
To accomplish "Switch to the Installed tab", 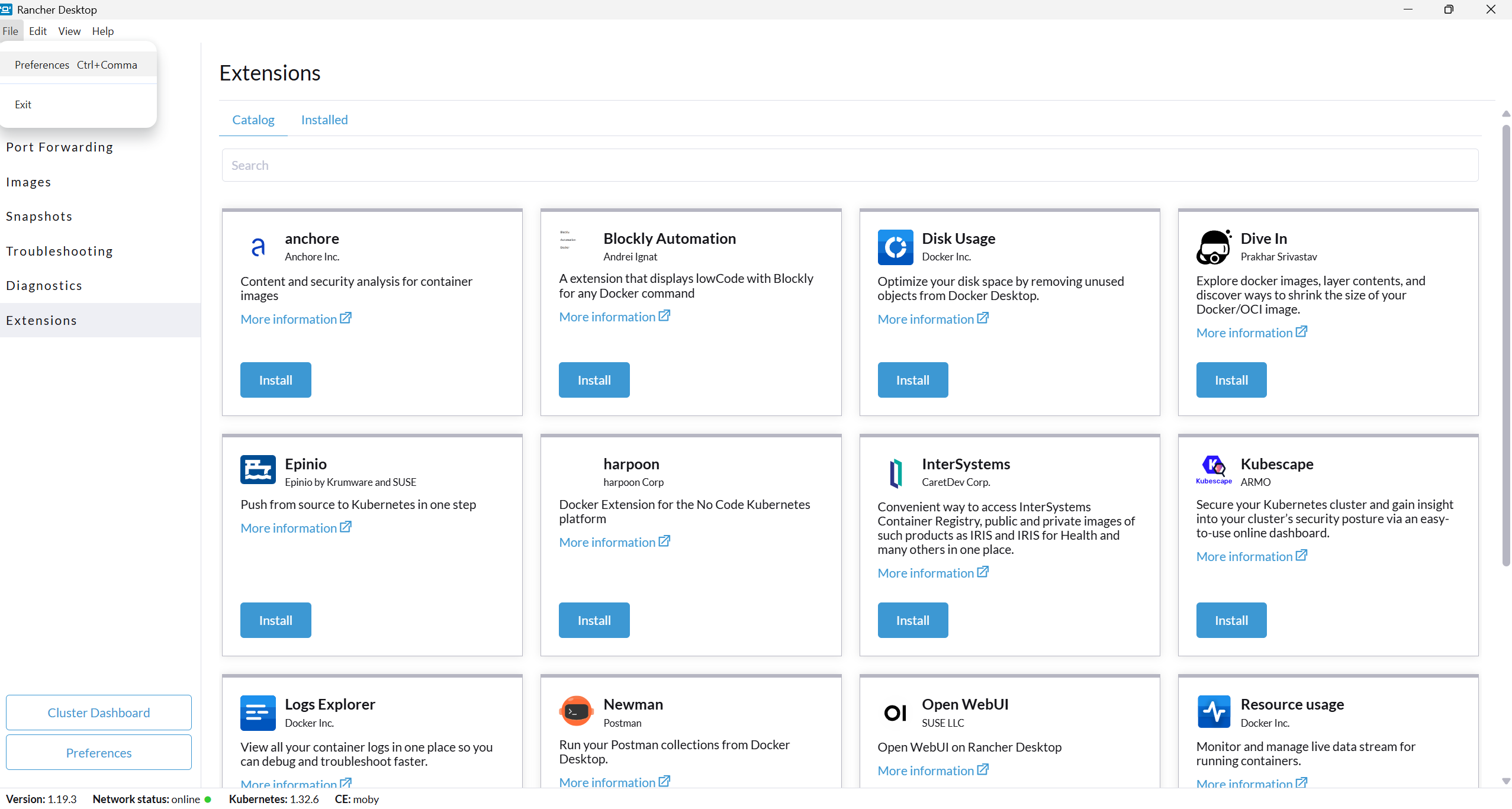I will [324, 120].
